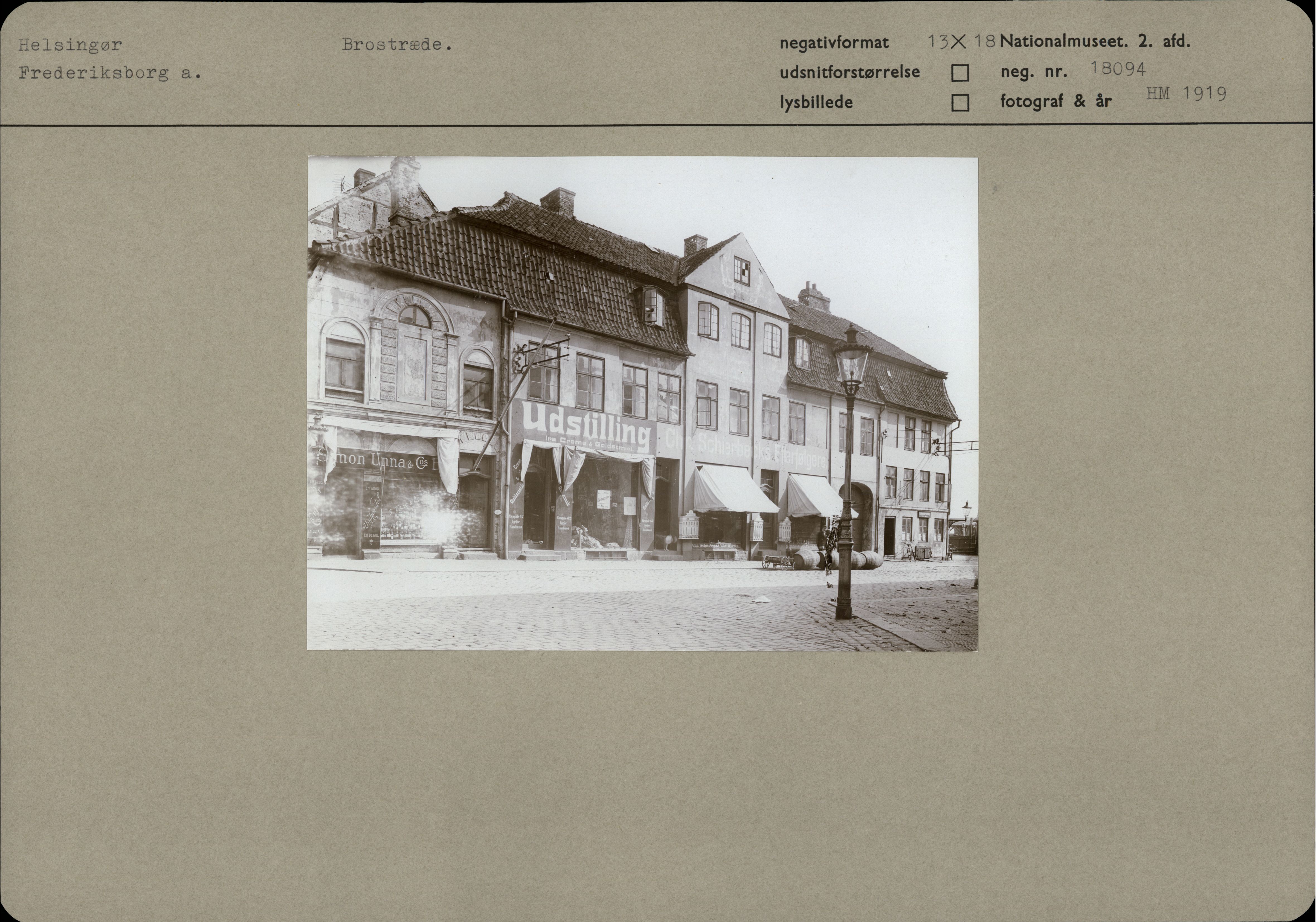Tick the lysbillede checkbox
The height and width of the screenshot is (922, 1316).
[x=960, y=103]
